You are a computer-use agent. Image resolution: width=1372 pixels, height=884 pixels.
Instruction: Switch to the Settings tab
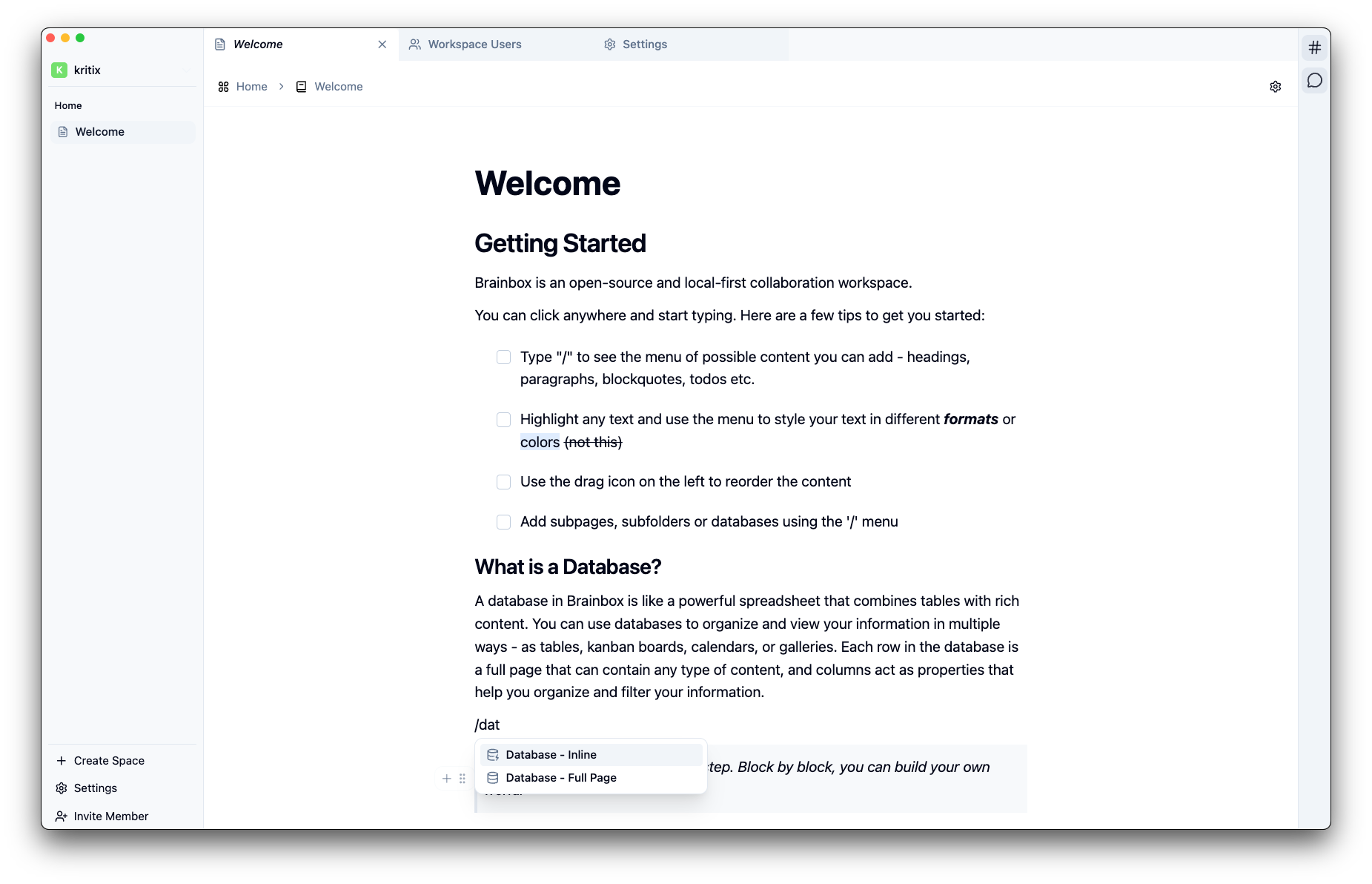(643, 44)
